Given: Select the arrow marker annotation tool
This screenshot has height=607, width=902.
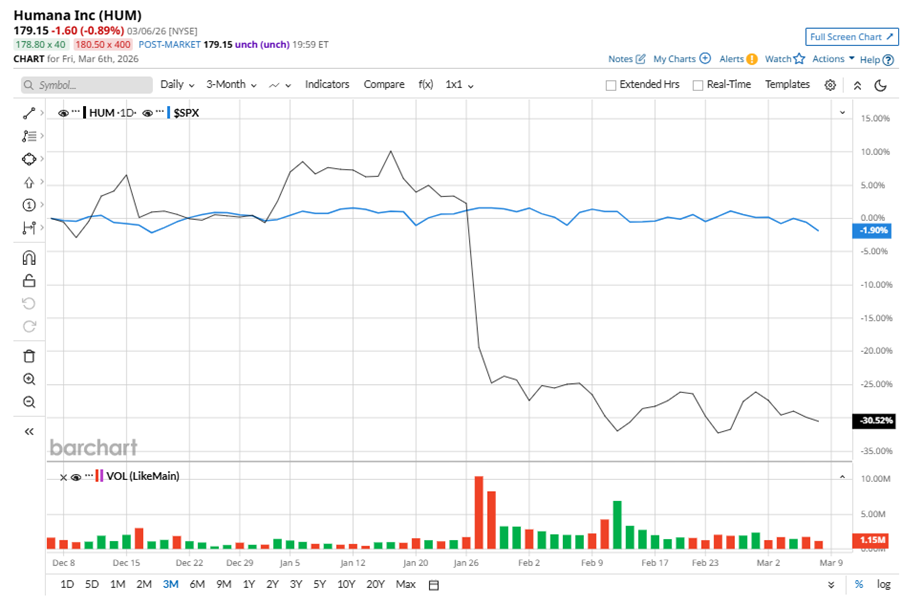Looking at the screenshot, I should click(x=29, y=182).
